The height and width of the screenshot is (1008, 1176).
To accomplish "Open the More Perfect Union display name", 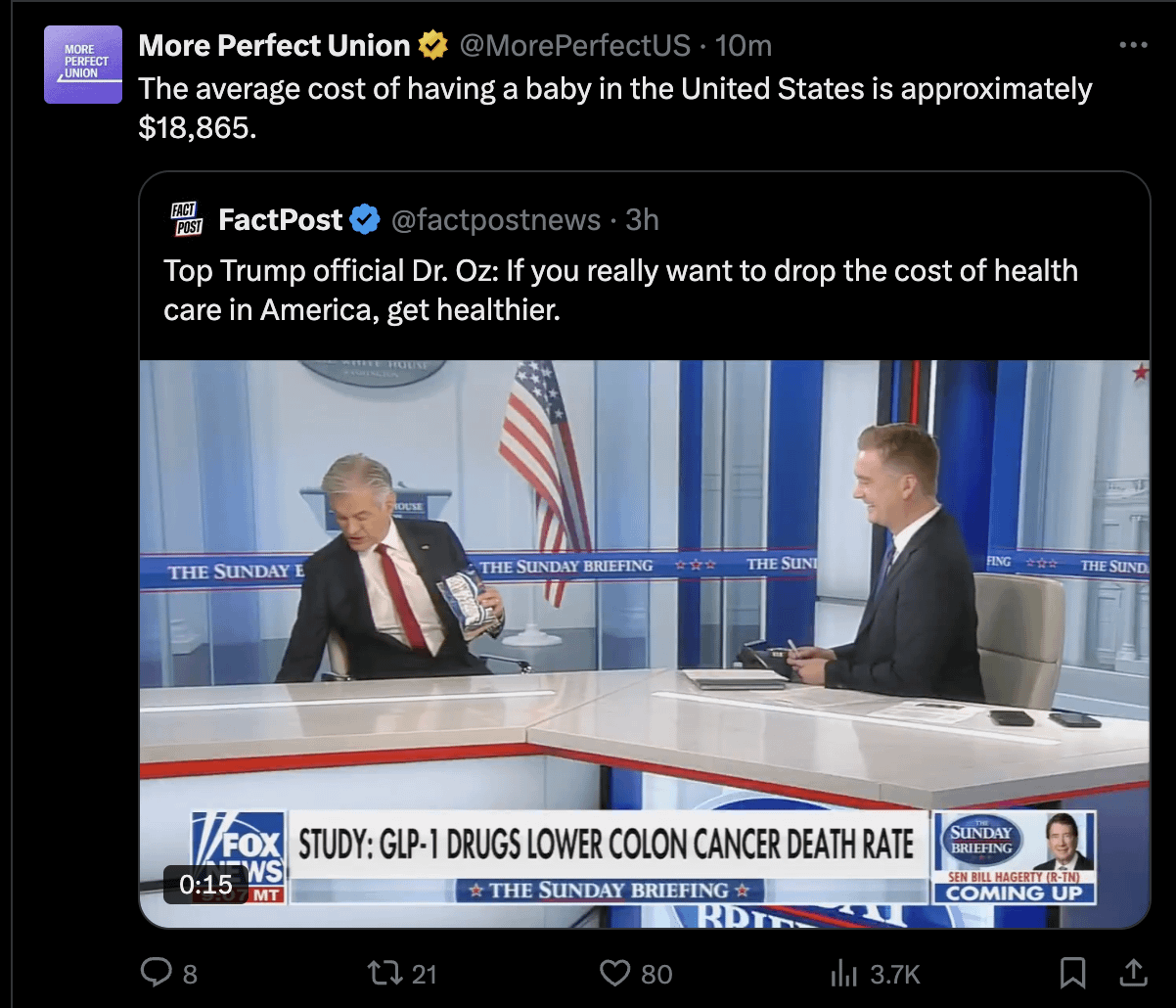I will pyautogui.click(x=274, y=45).
